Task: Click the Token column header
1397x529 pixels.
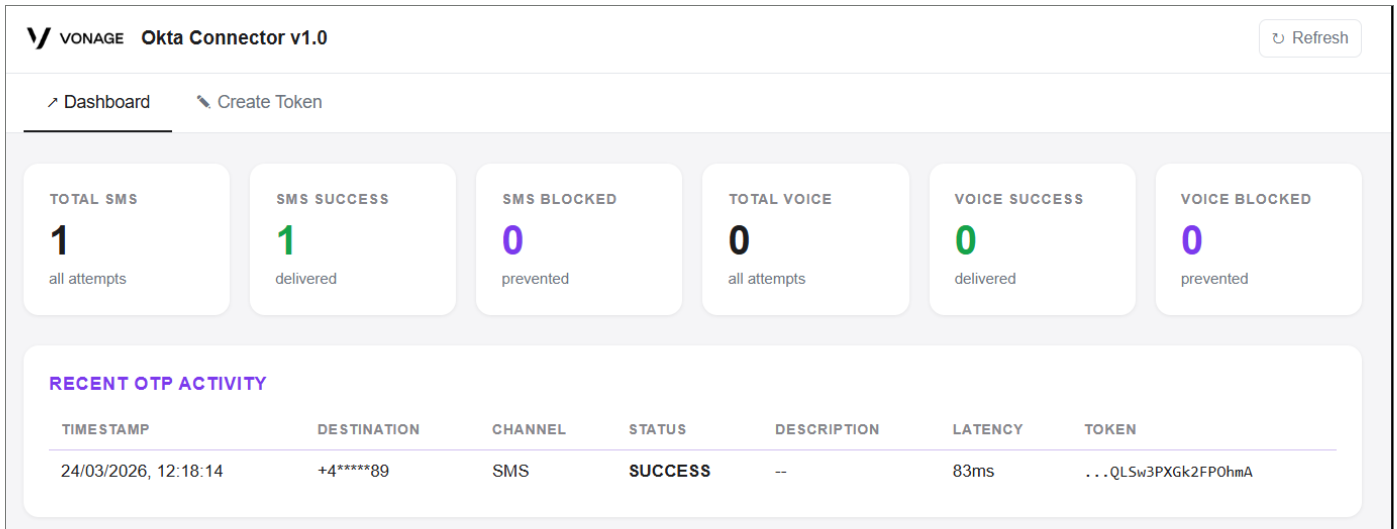Action: click(1110, 429)
